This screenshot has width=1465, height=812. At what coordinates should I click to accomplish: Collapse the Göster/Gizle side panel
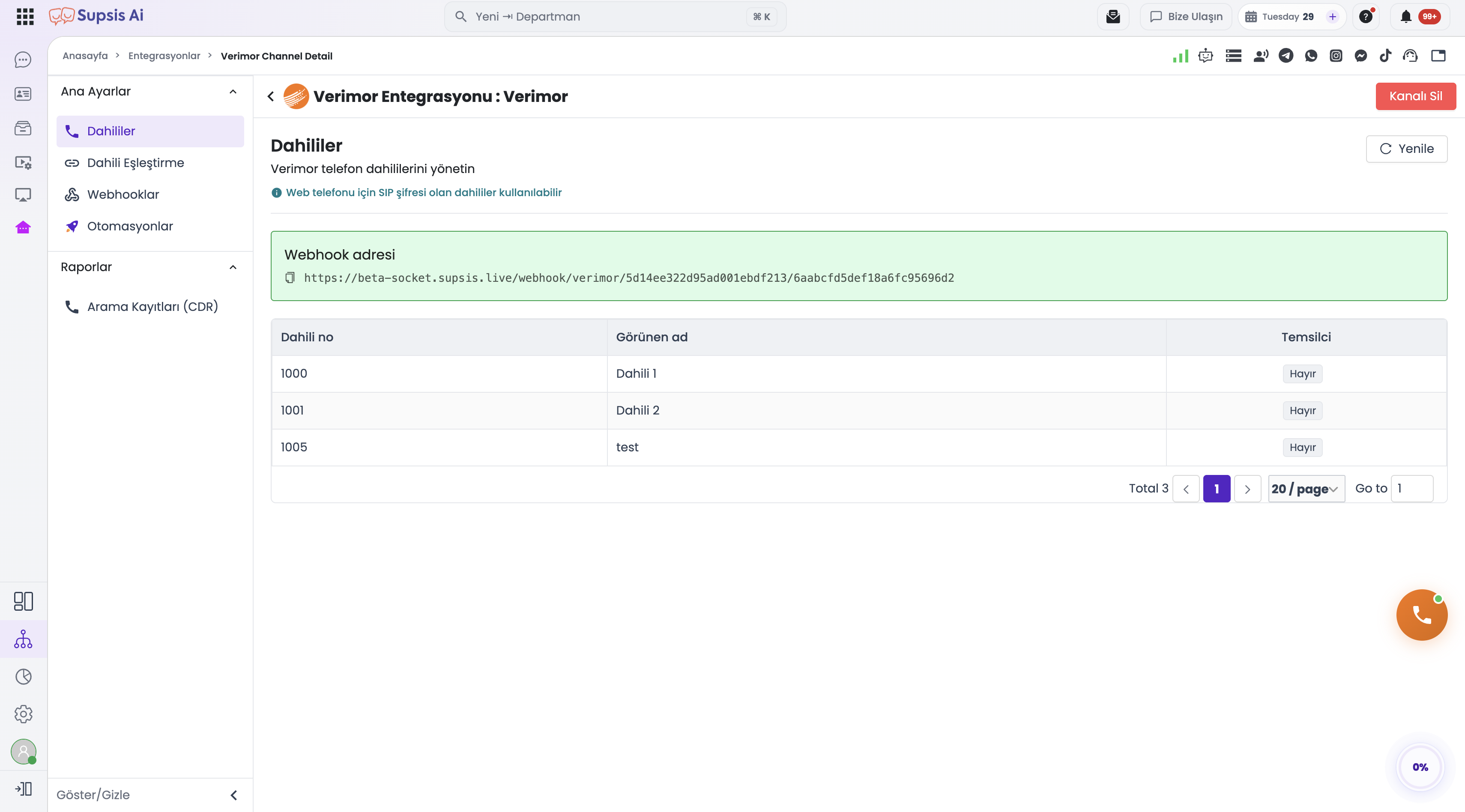tap(234, 795)
